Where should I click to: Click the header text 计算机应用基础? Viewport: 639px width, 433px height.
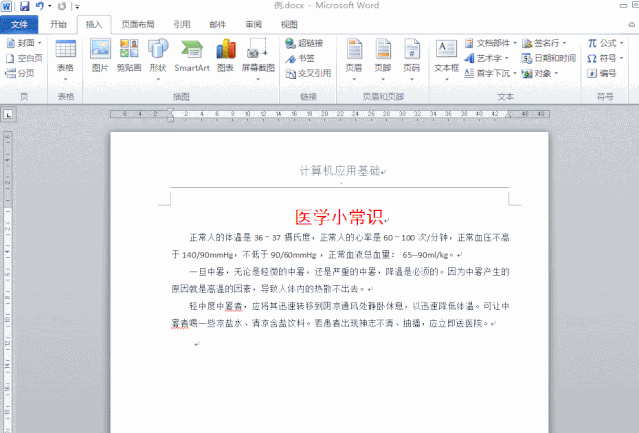(x=340, y=171)
